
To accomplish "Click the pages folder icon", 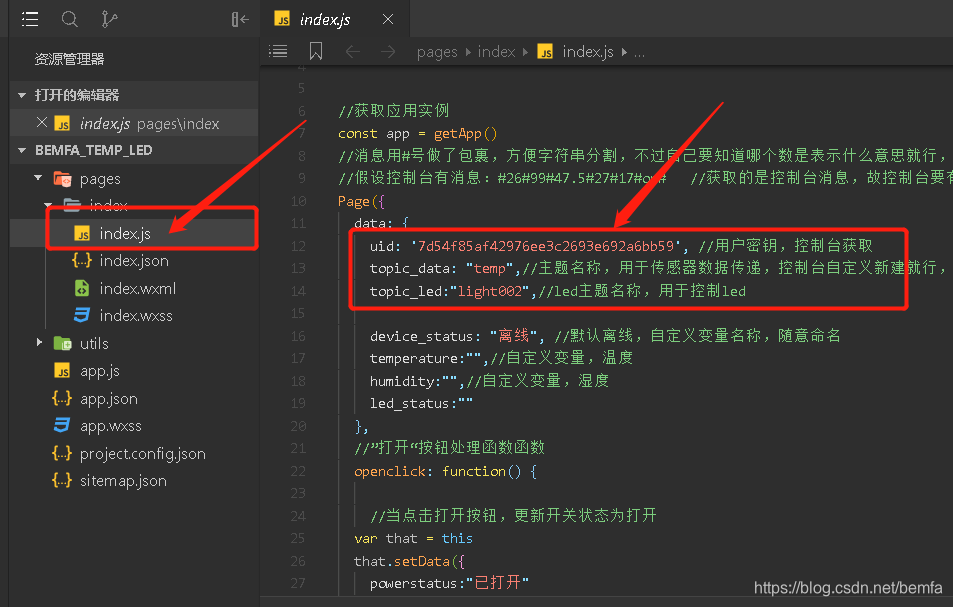I will click(x=63, y=179).
